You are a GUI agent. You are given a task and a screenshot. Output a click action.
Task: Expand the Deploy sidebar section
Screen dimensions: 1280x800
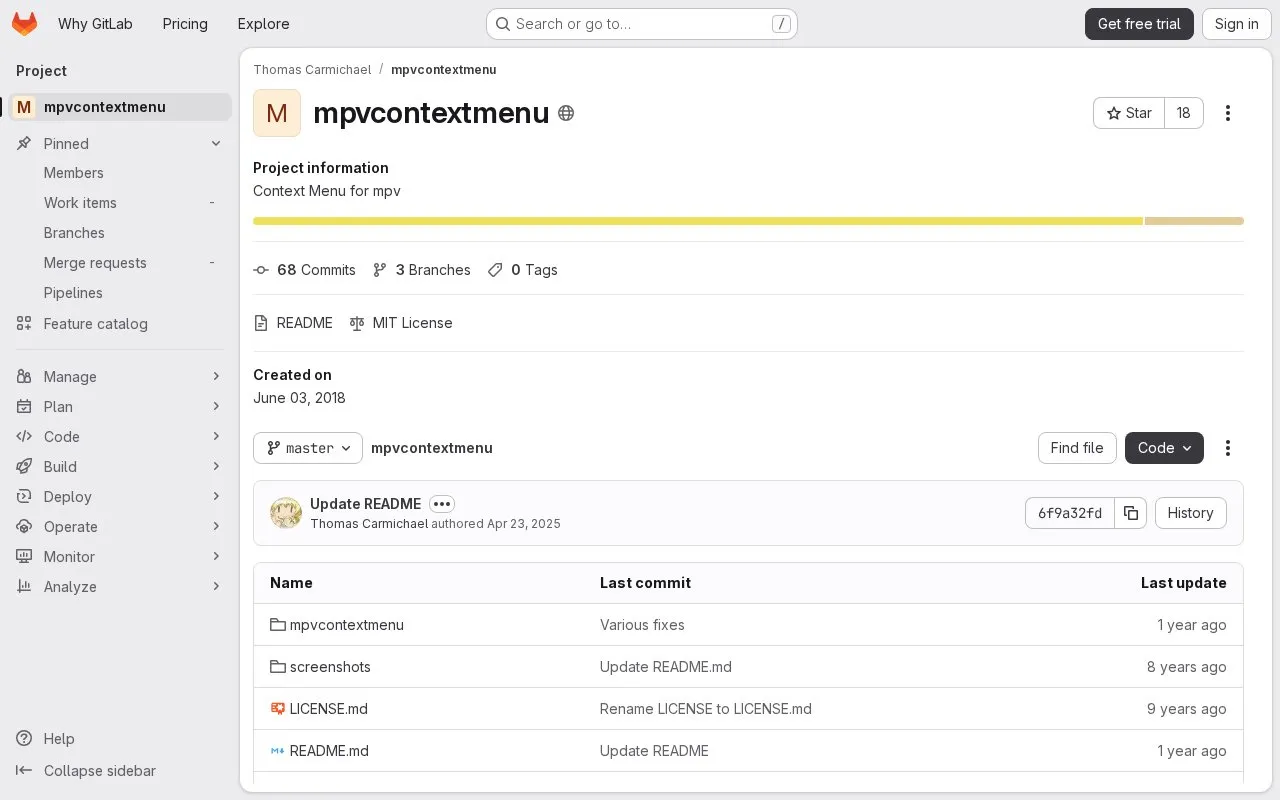(120, 497)
